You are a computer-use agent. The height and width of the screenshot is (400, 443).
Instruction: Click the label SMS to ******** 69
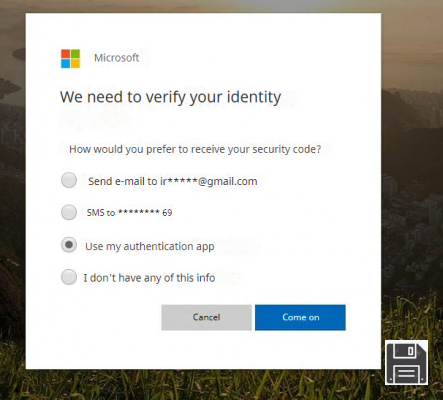point(129,212)
